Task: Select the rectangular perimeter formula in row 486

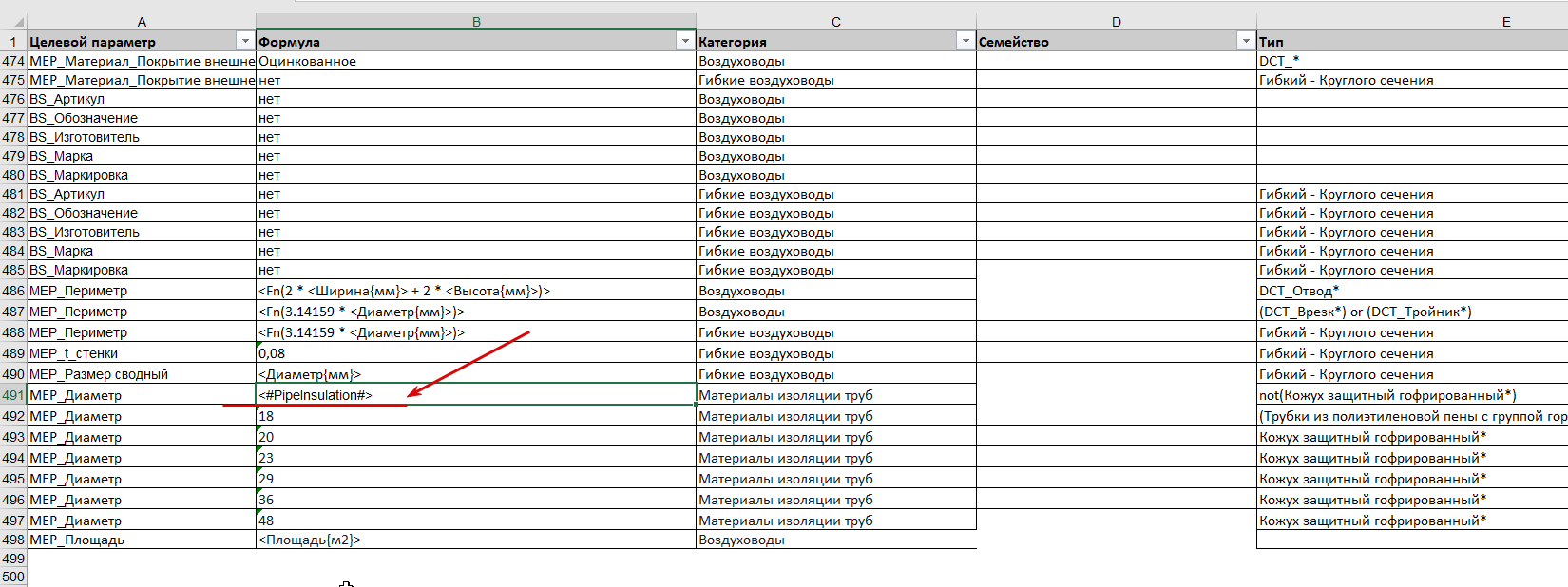Action: point(476,291)
